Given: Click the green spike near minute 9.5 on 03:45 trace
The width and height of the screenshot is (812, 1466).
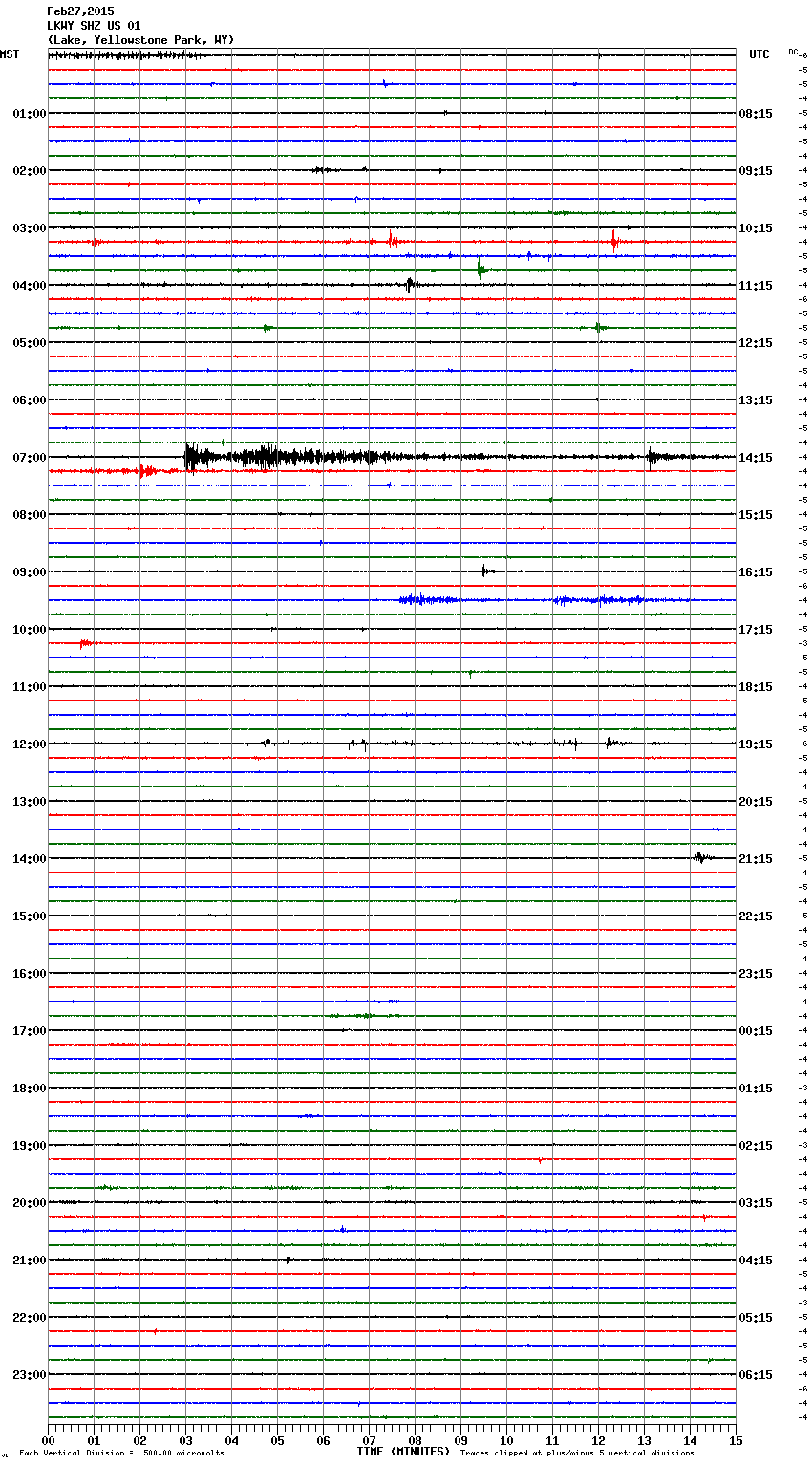Looking at the screenshot, I should [x=481, y=269].
